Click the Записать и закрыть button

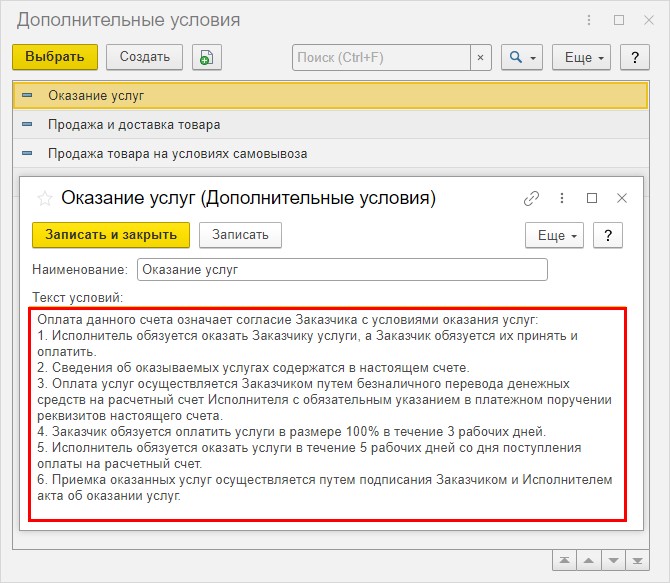click(111, 235)
